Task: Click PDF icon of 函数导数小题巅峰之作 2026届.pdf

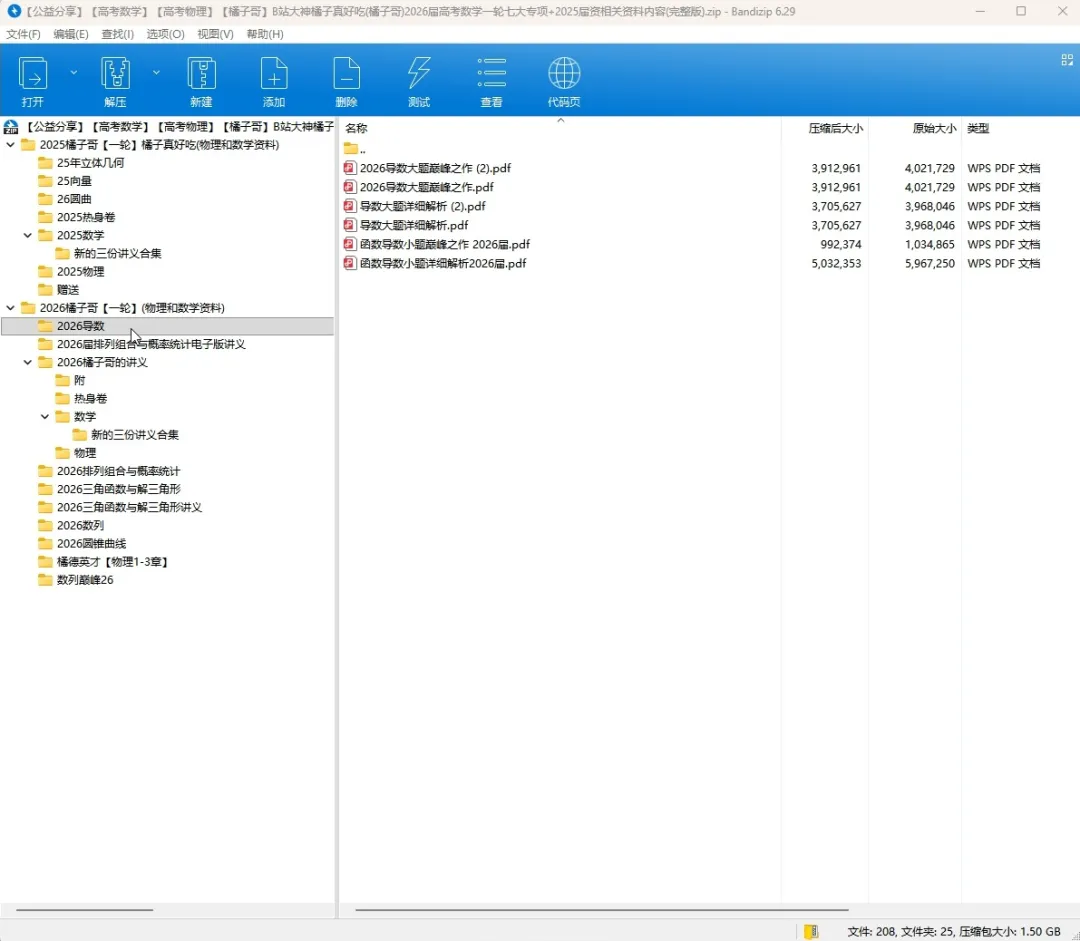Action: click(350, 245)
